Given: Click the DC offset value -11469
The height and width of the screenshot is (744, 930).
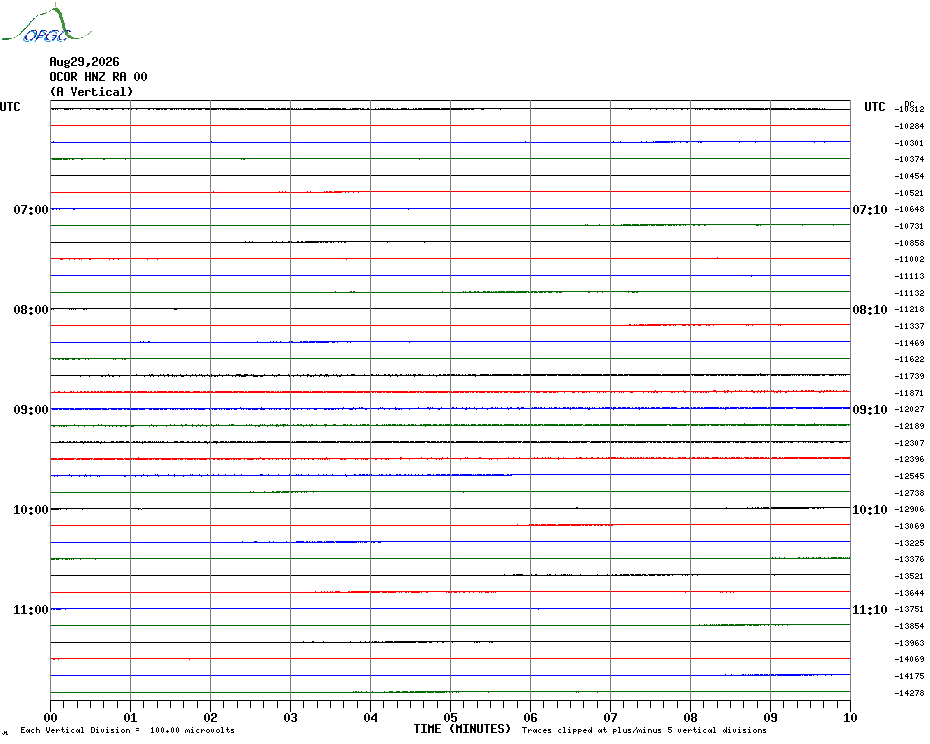Looking at the screenshot, I should (x=909, y=343).
